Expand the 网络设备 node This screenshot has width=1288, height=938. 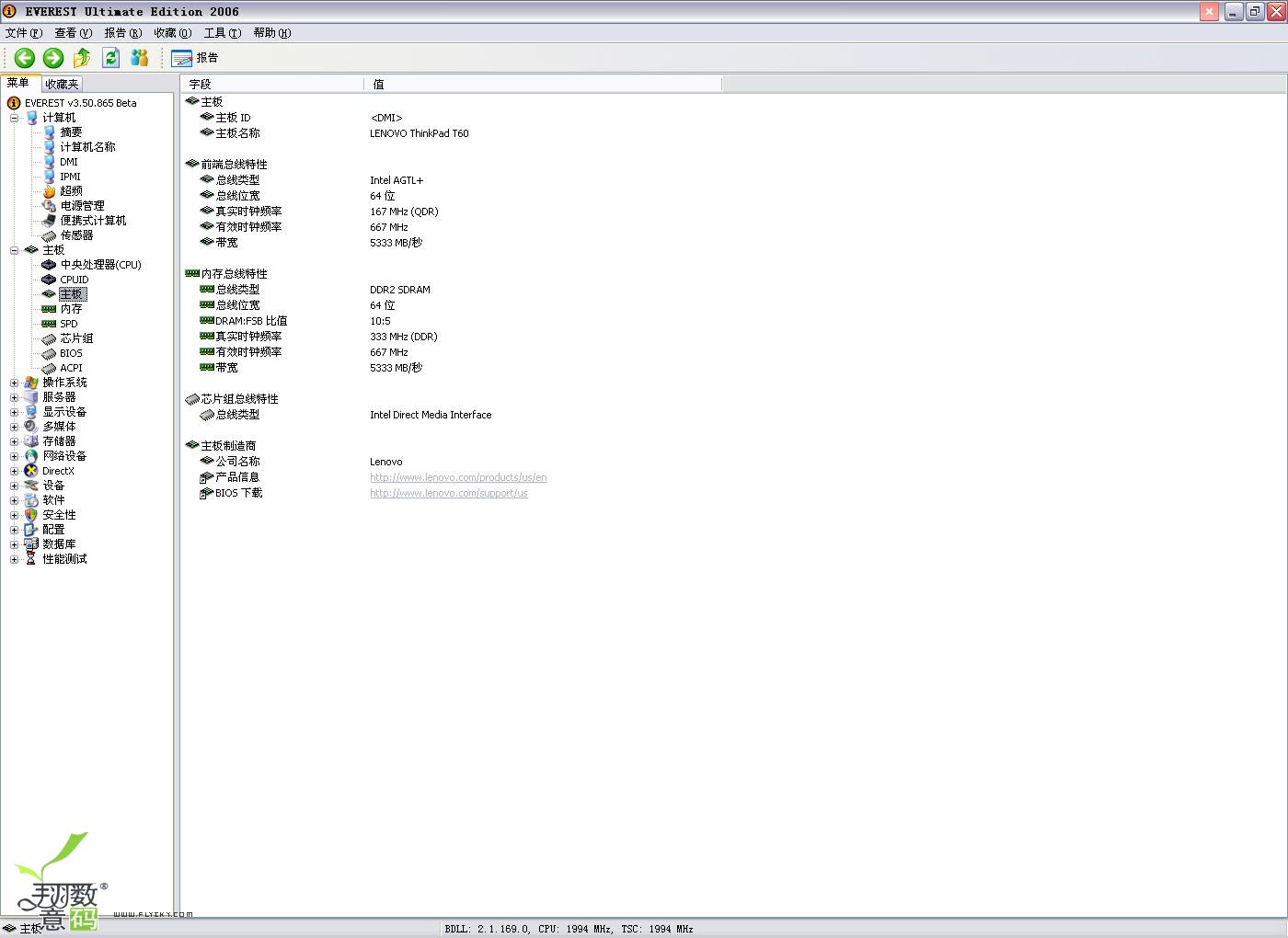point(14,456)
